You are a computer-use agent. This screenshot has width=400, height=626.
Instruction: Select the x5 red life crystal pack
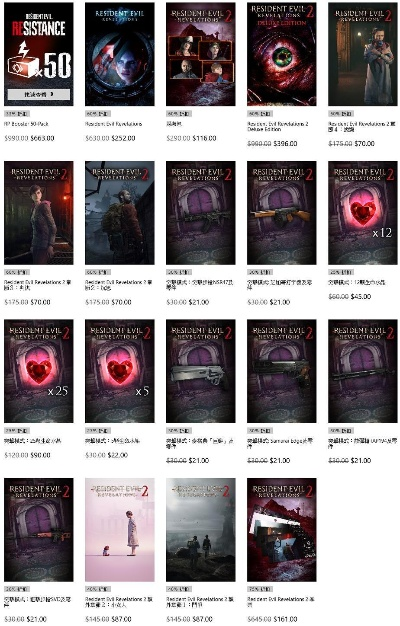point(120,371)
